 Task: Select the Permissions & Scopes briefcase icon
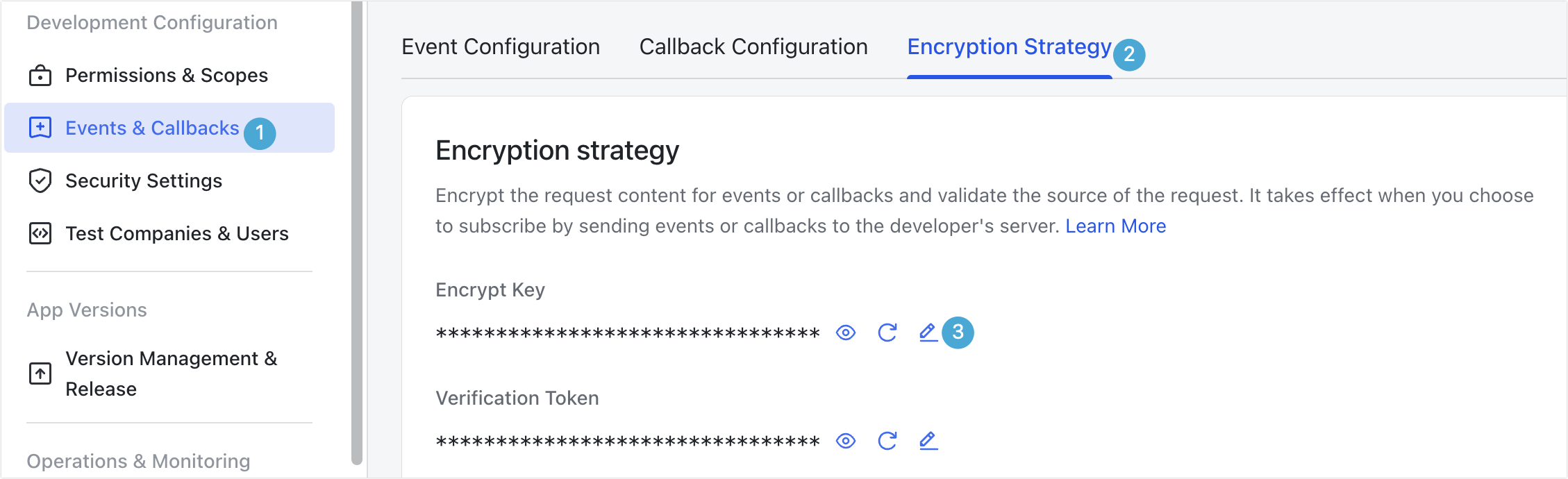coord(40,75)
